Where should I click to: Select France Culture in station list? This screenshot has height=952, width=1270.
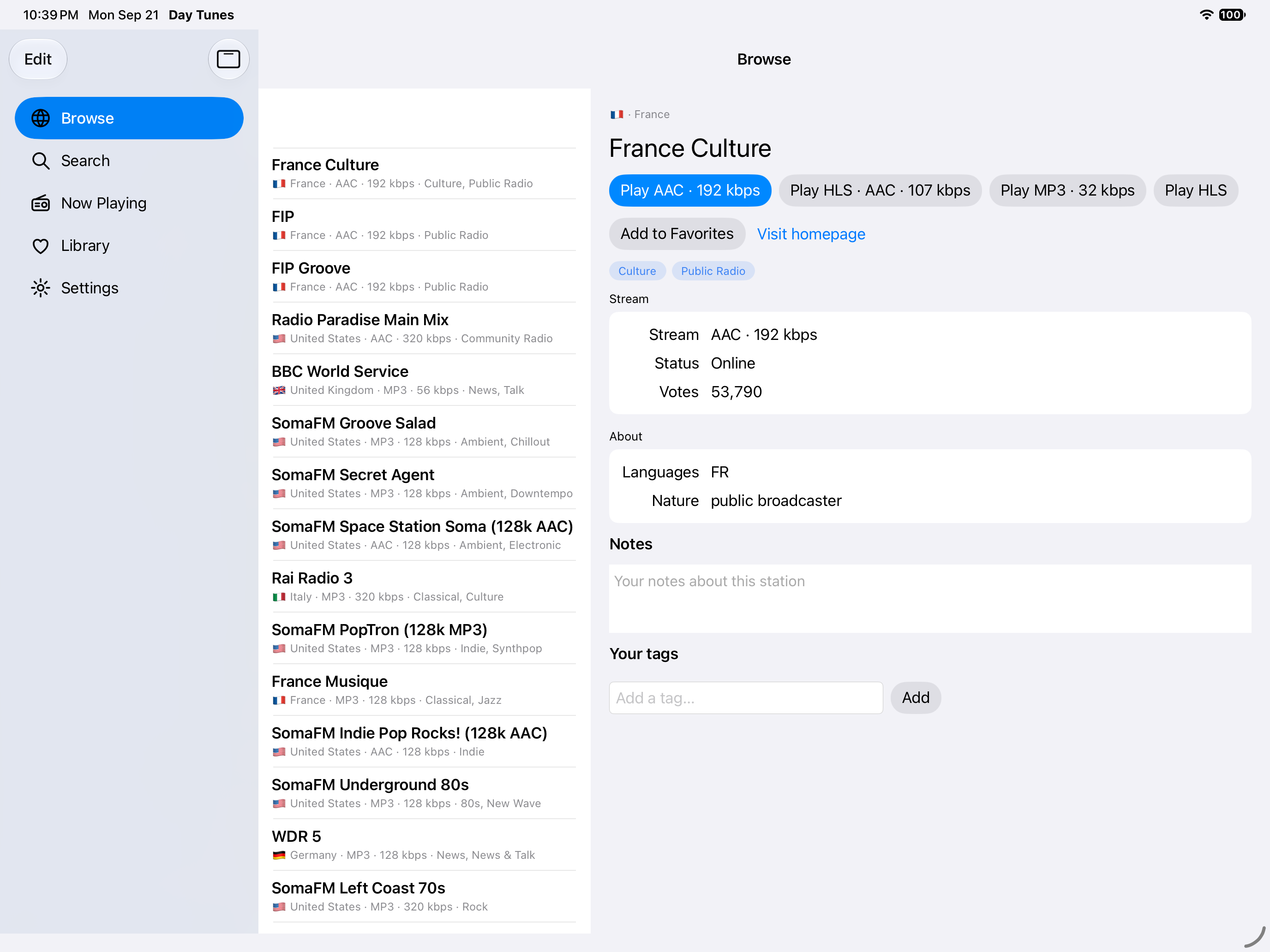[424, 173]
